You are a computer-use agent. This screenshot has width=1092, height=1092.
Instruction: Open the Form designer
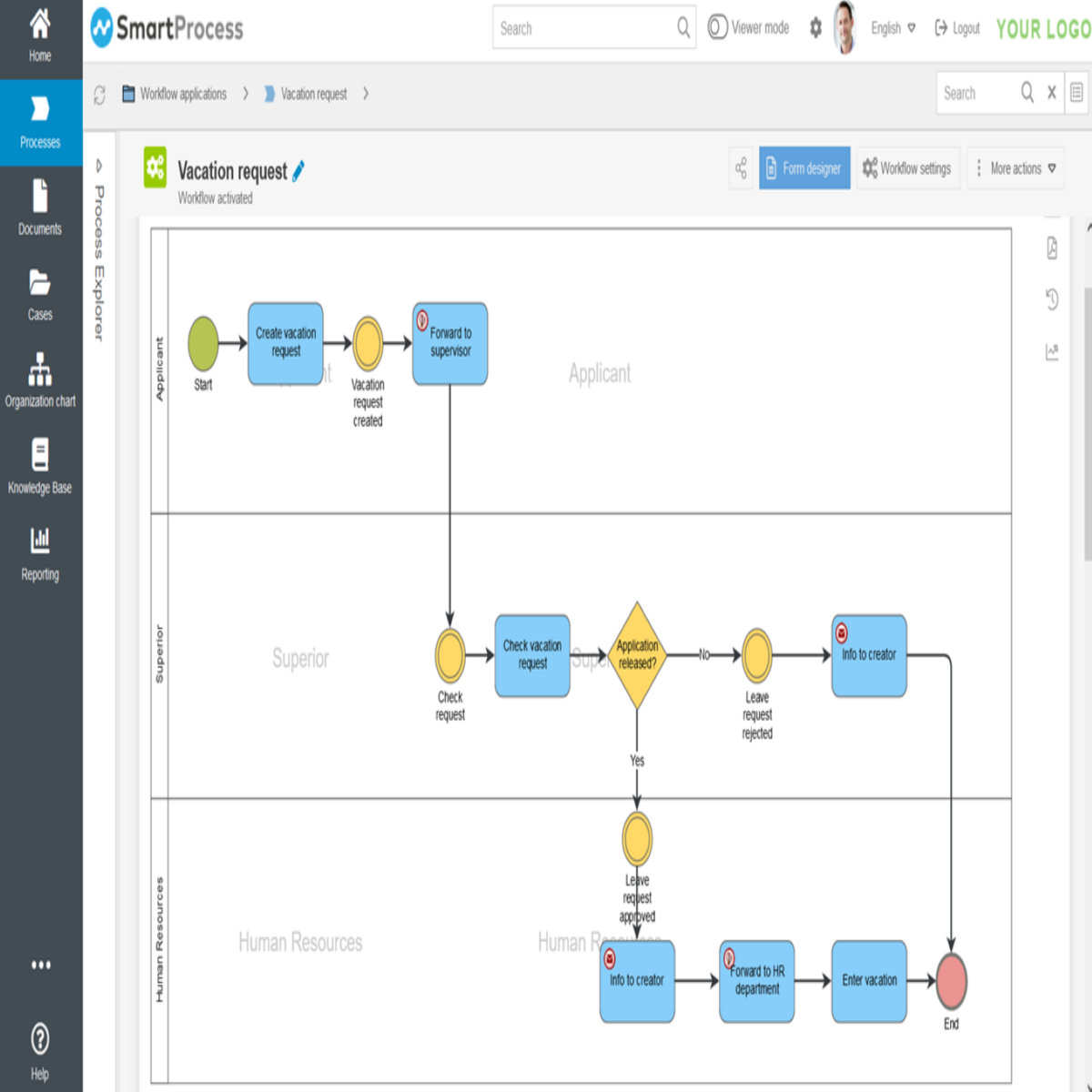(x=804, y=168)
